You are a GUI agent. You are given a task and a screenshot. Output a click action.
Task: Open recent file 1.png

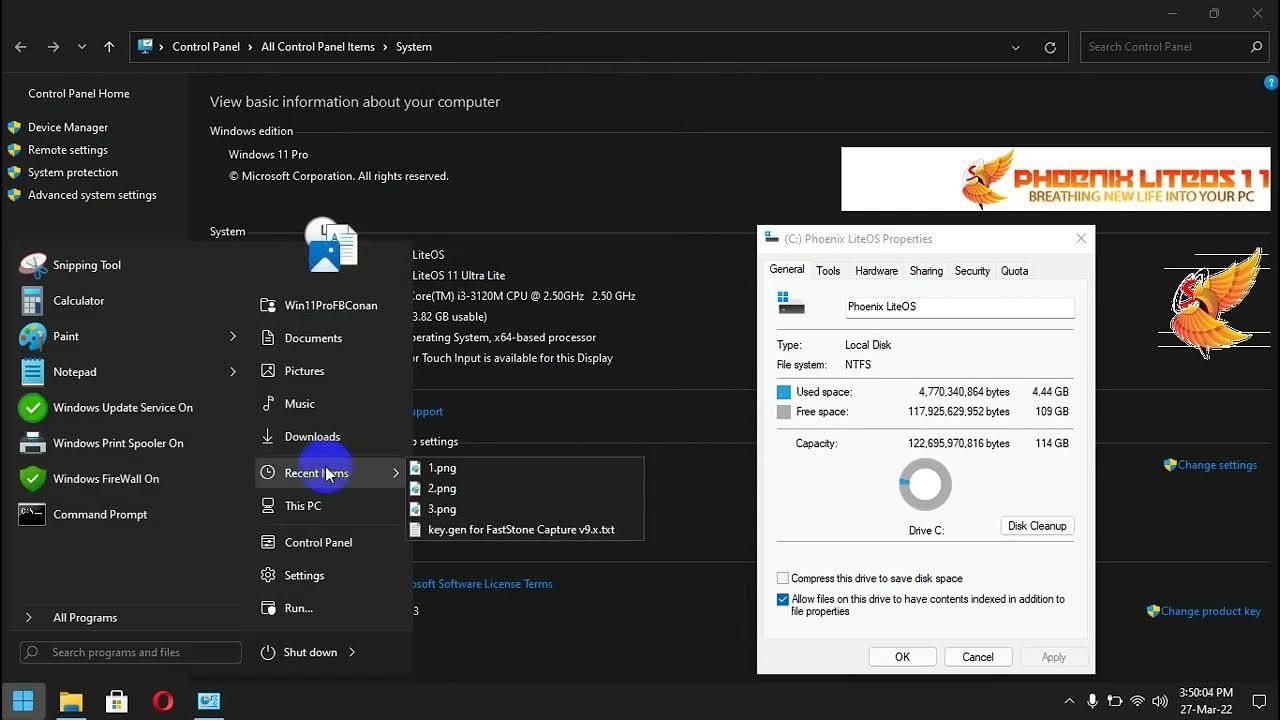(x=442, y=468)
